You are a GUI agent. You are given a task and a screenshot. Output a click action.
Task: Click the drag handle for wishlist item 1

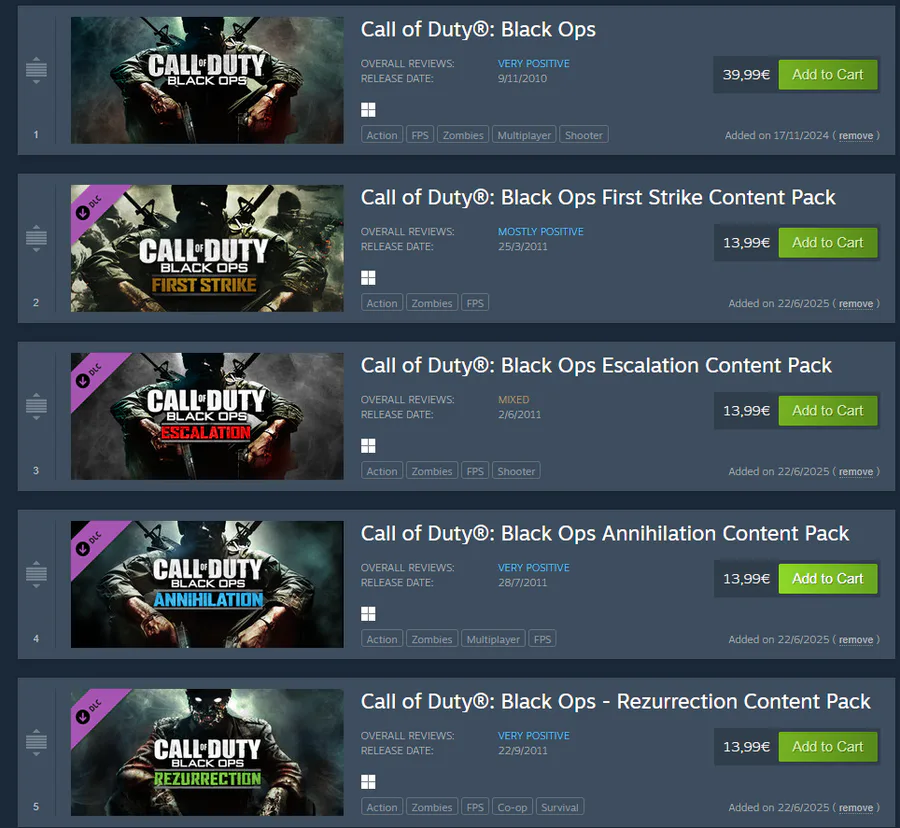coord(36,70)
